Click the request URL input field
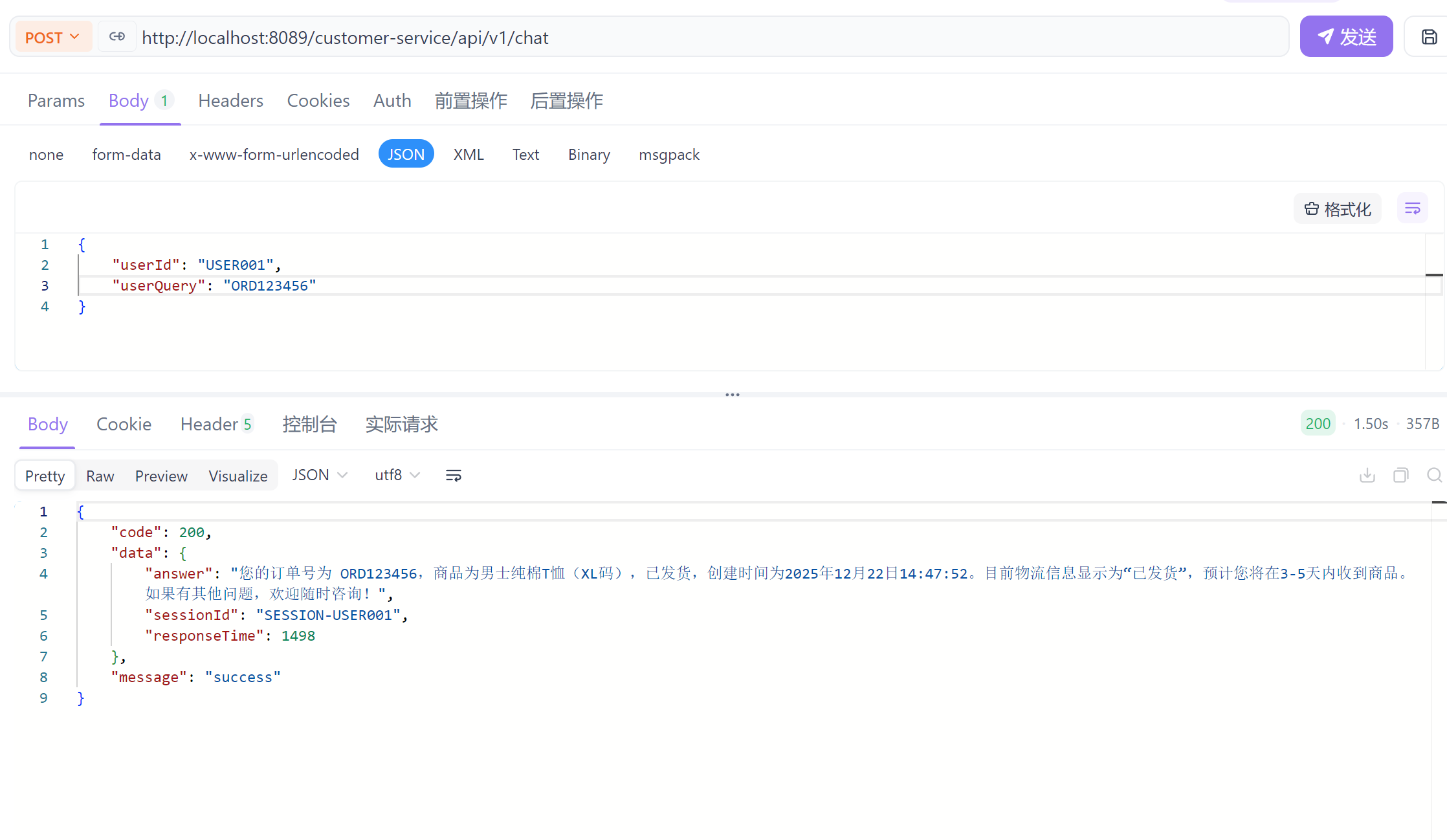 tap(647, 38)
